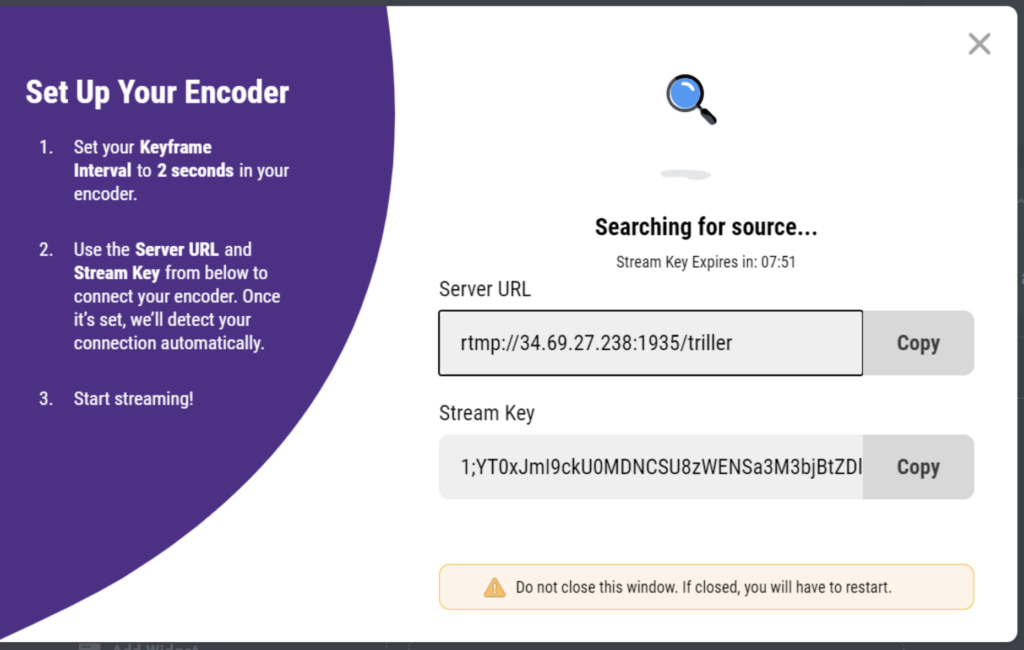1024x650 pixels.
Task: Click the Stream Key Expires countdown
Action: pyautogui.click(x=706, y=262)
